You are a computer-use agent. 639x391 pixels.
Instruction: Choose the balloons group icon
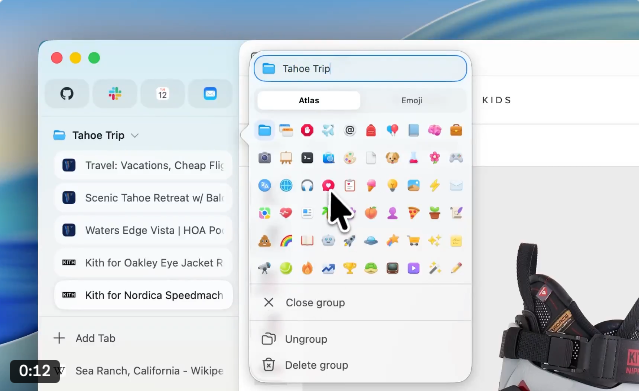tap(392, 130)
